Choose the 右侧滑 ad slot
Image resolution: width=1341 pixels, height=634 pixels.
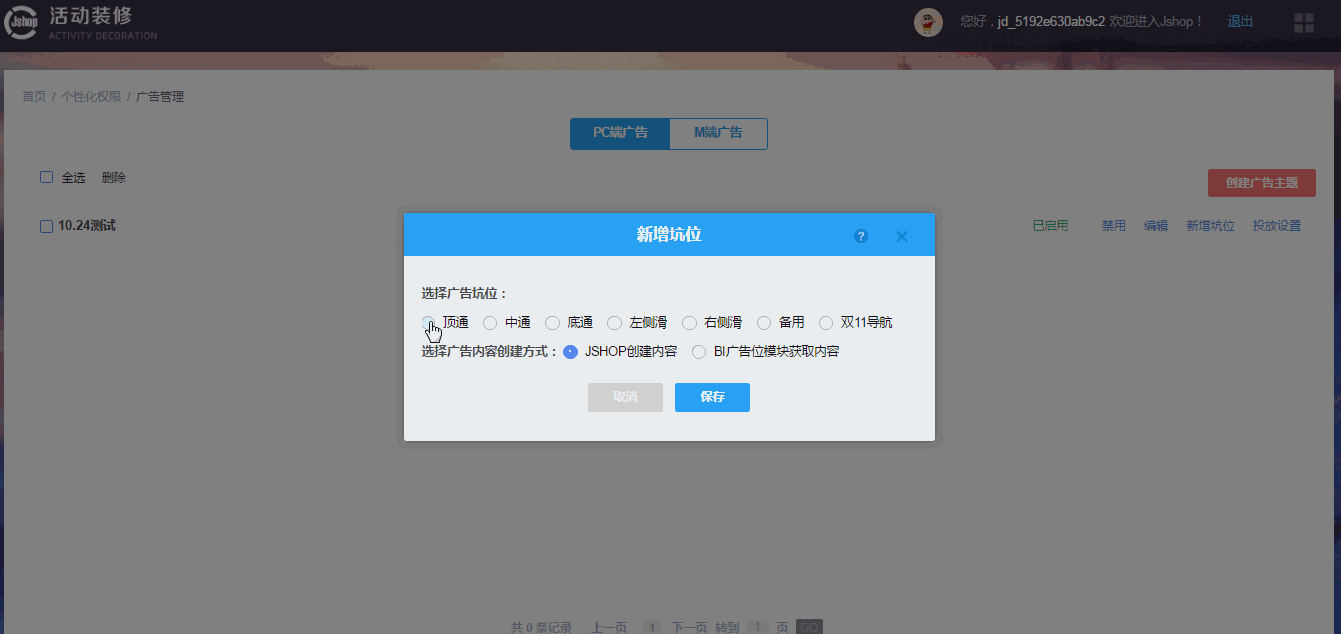point(689,323)
